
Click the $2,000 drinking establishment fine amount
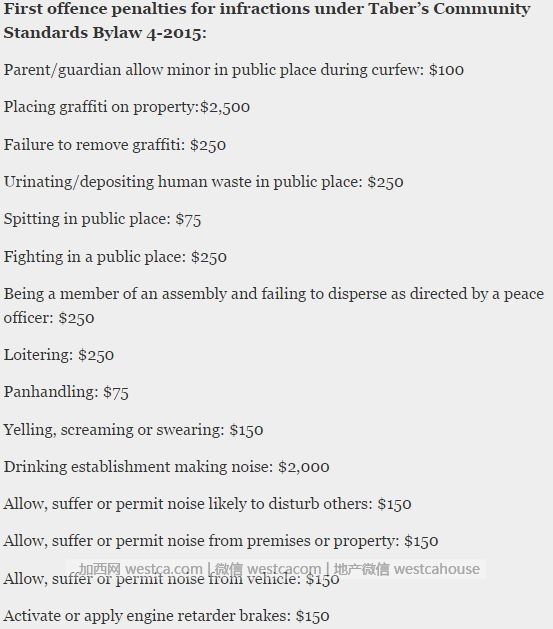[x=304, y=467]
